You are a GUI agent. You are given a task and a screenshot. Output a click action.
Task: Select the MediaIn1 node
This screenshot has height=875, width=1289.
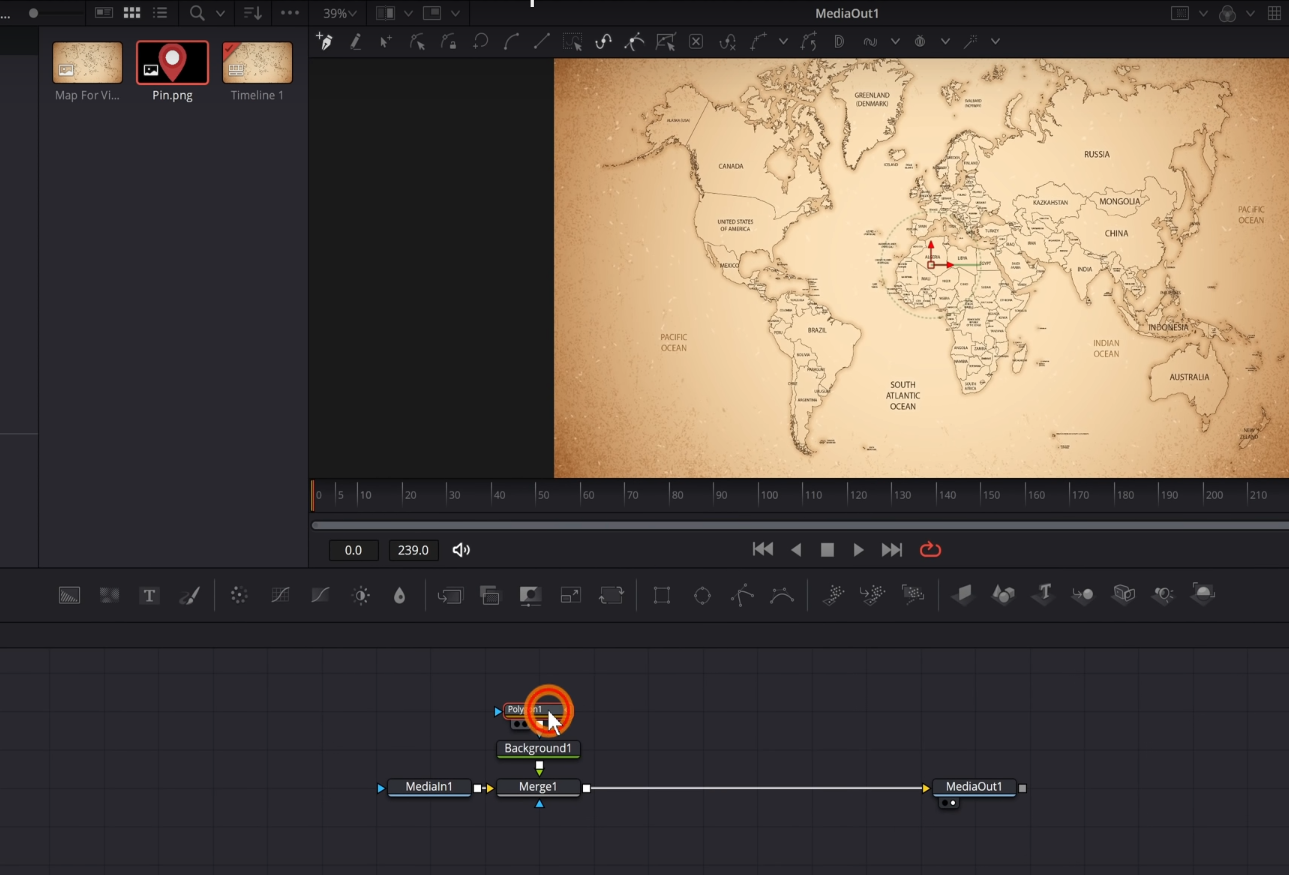[x=429, y=788]
